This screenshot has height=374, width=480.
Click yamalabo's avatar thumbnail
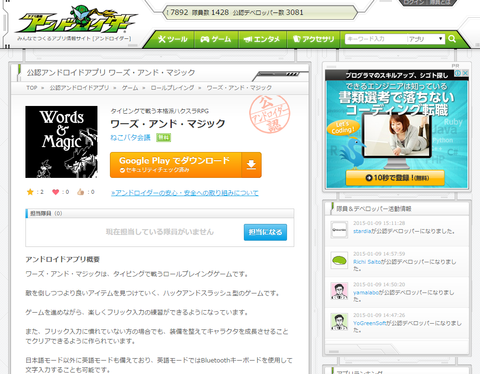point(339,291)
